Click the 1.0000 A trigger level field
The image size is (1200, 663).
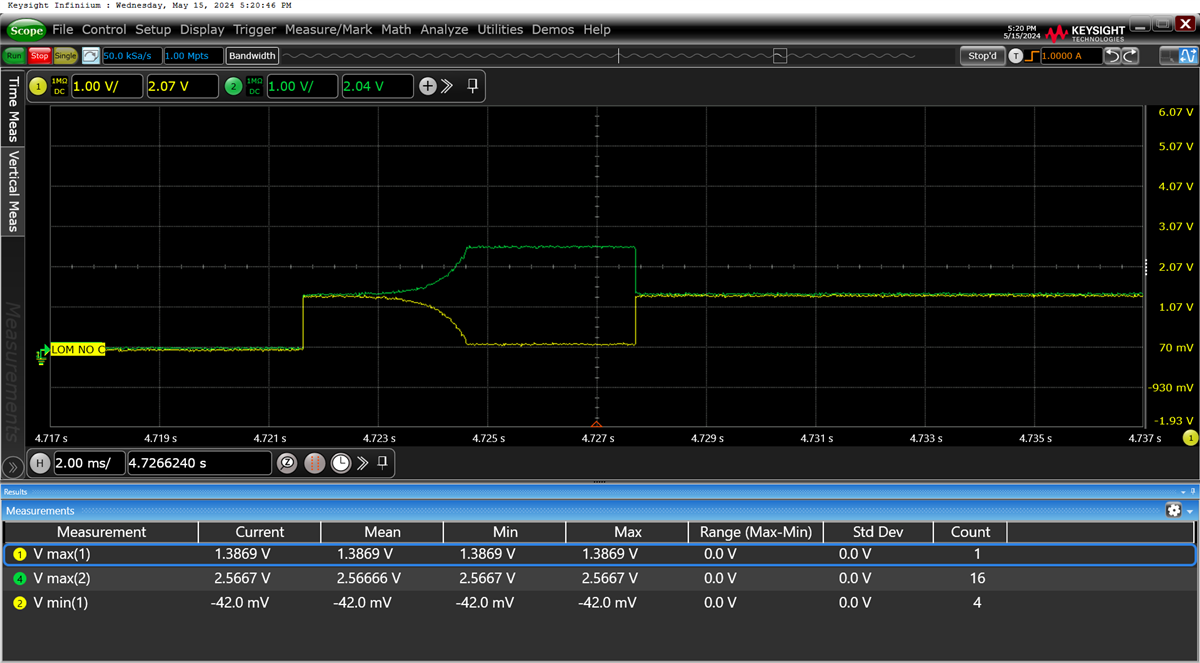tap(1071, 56)
